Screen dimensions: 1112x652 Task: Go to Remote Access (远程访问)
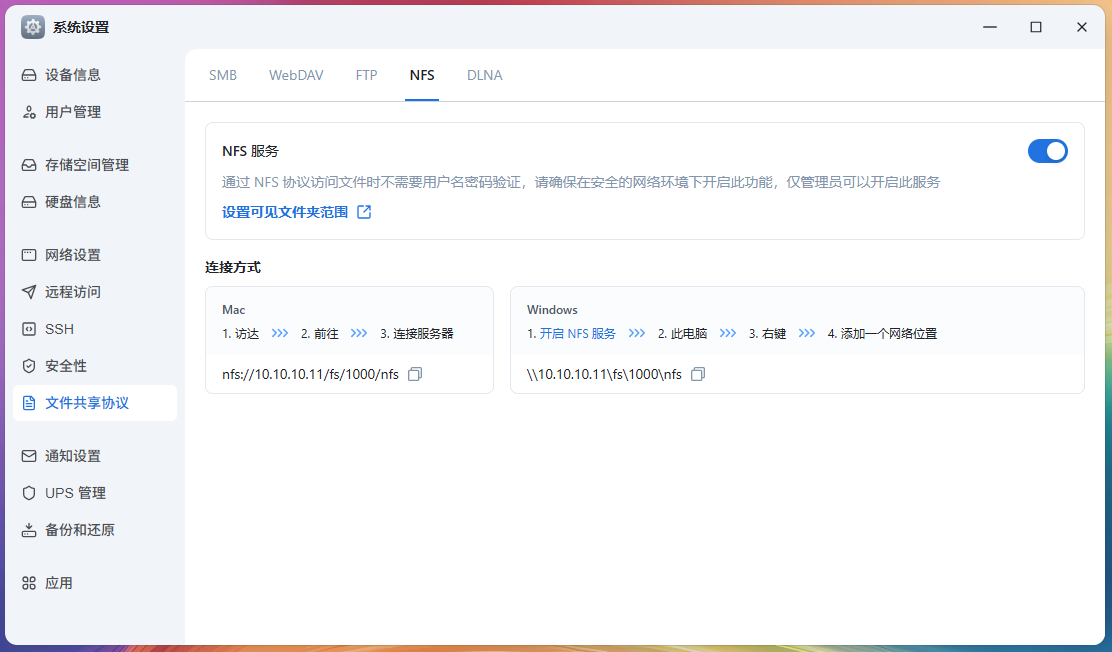[72, 292]
